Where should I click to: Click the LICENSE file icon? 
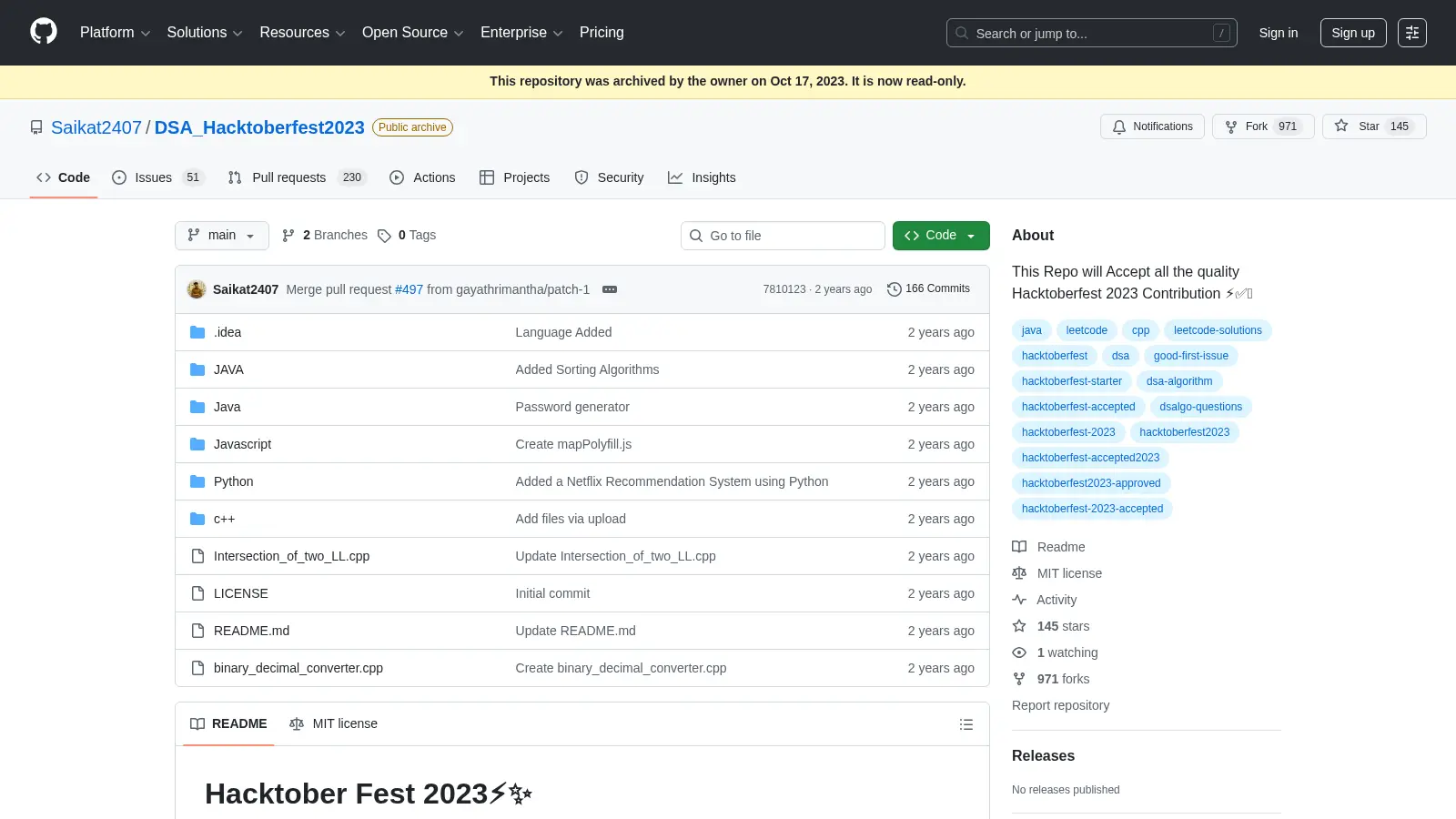click(197, 593)
